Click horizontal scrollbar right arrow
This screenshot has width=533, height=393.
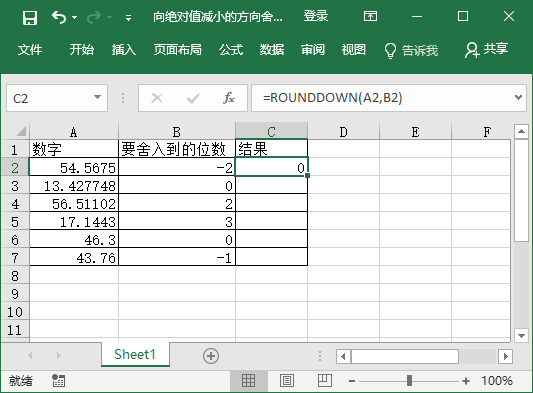pos(505,356)
